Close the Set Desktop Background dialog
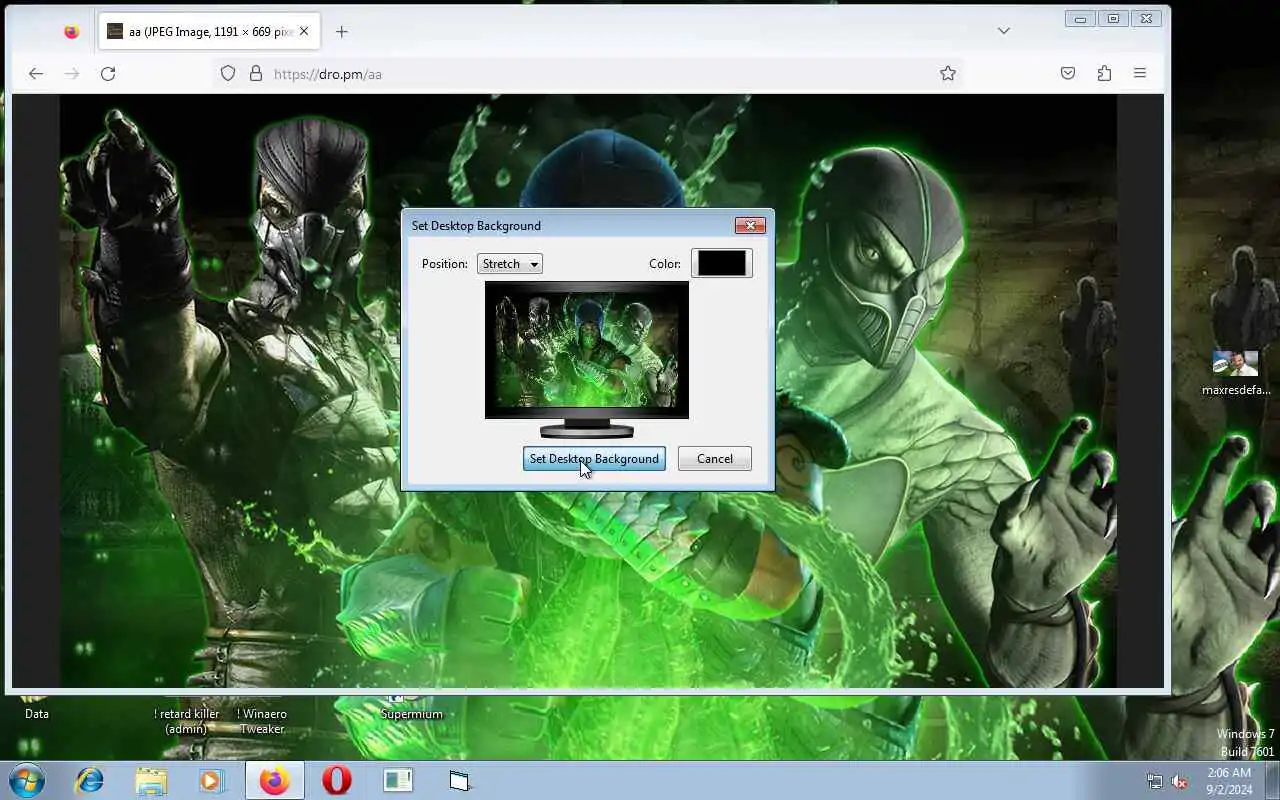Screen dimensions: 1280x800 pos(750,226)
